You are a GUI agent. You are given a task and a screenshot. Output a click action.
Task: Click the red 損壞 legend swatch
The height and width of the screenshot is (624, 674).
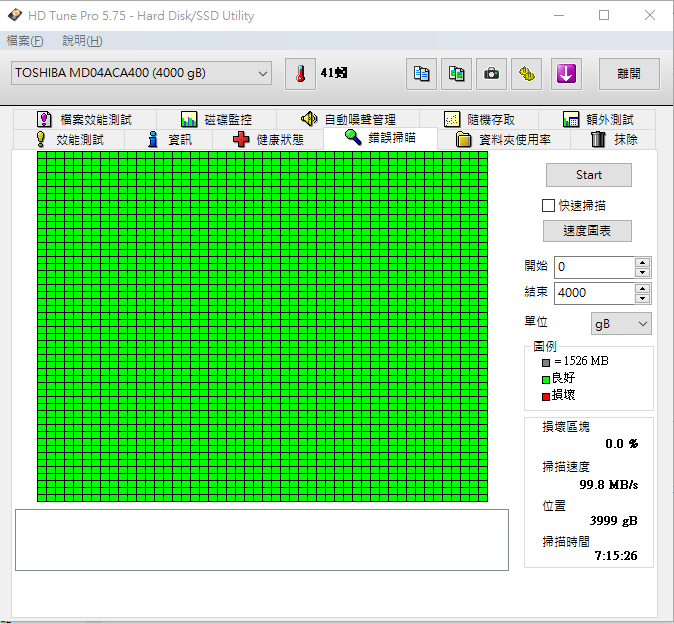tap(546, 397)
